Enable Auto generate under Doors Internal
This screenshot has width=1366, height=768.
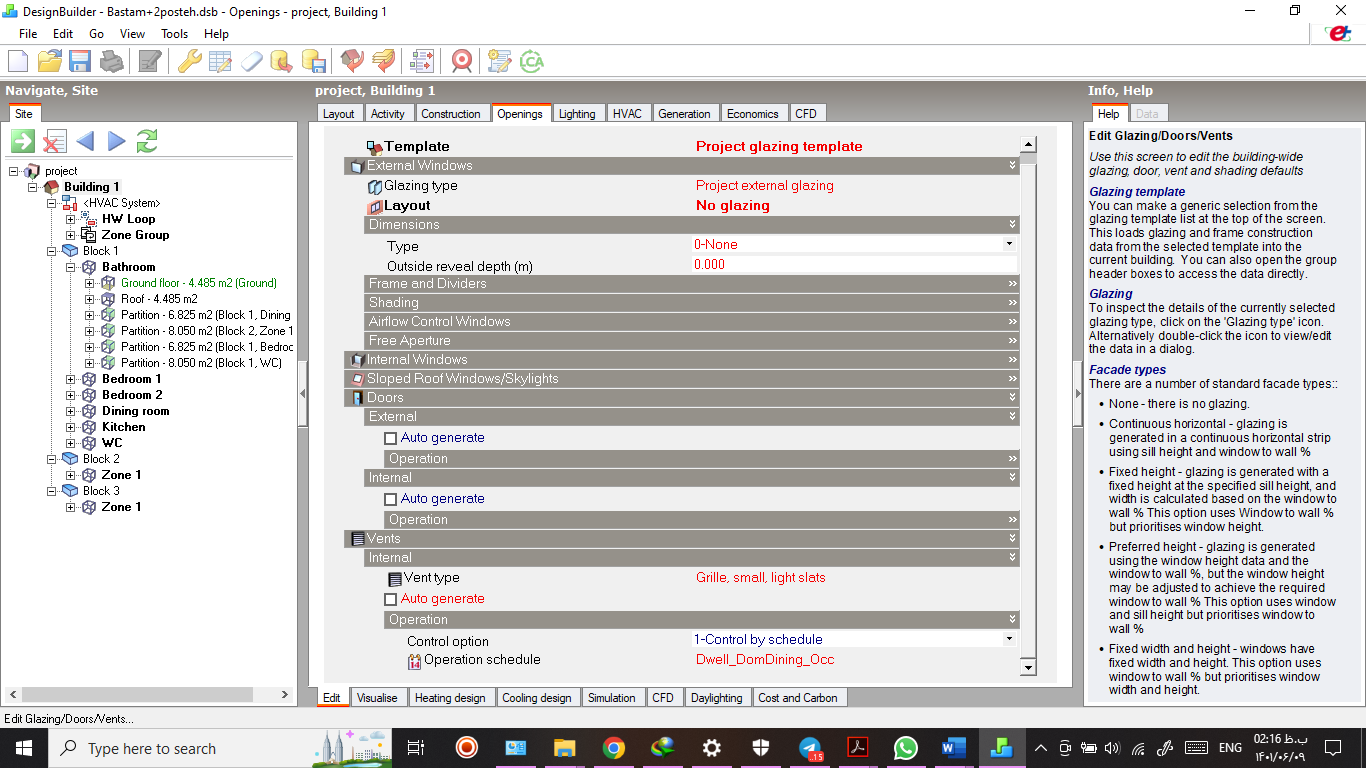click(x=391, y=499)
